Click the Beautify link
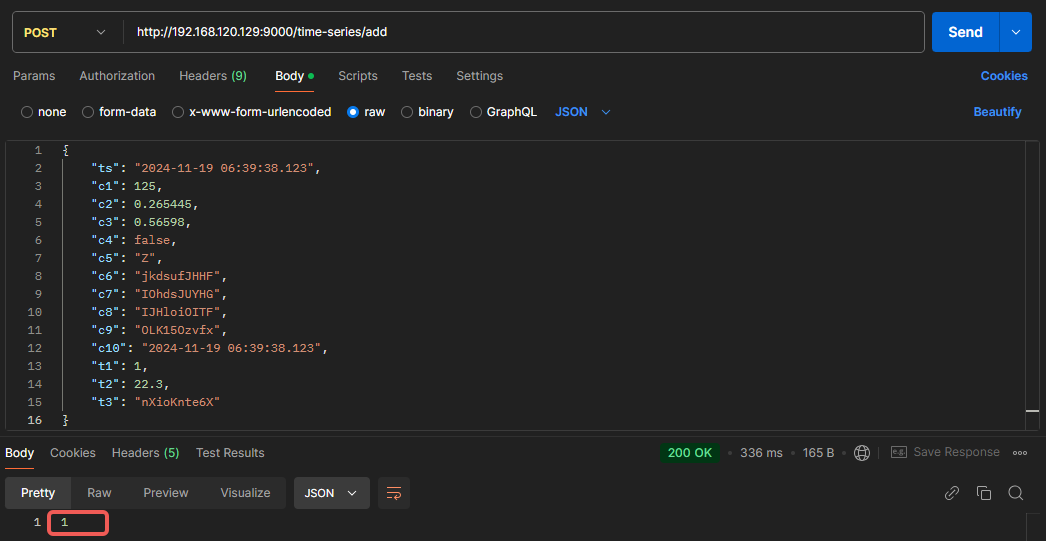 pyautogui.click(x=997, y=112)
